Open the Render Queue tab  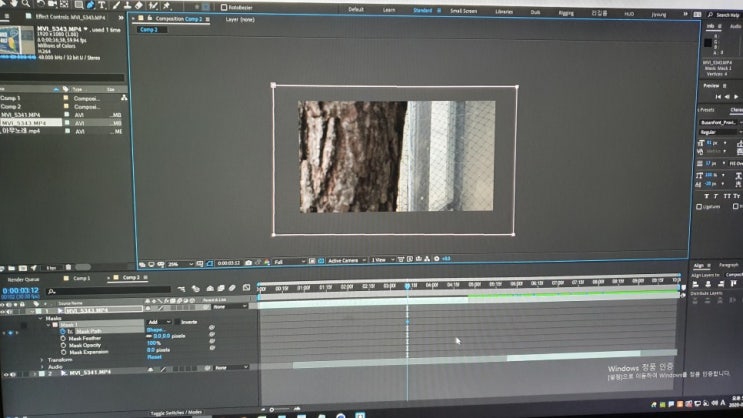point(23,279)
